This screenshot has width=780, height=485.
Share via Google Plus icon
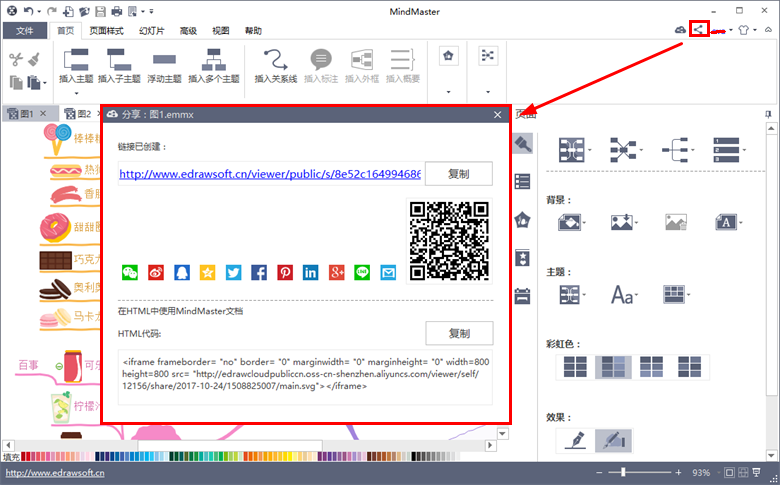click(336, 273)
